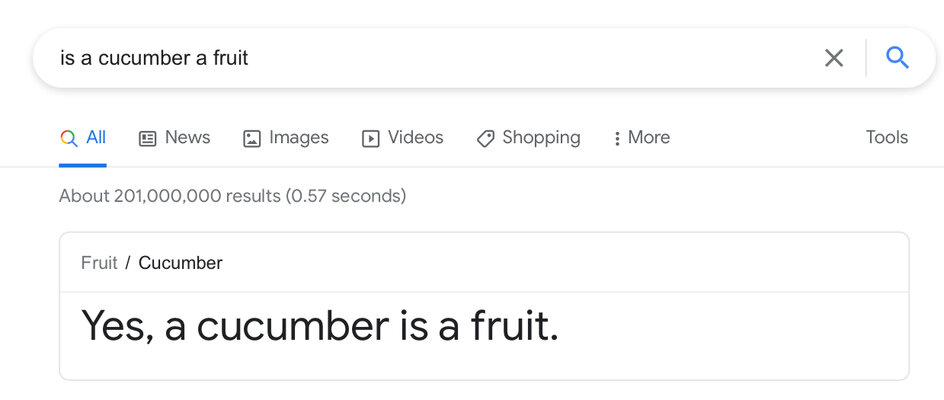Click the blue magnifying glass search icon

[897, 58]
